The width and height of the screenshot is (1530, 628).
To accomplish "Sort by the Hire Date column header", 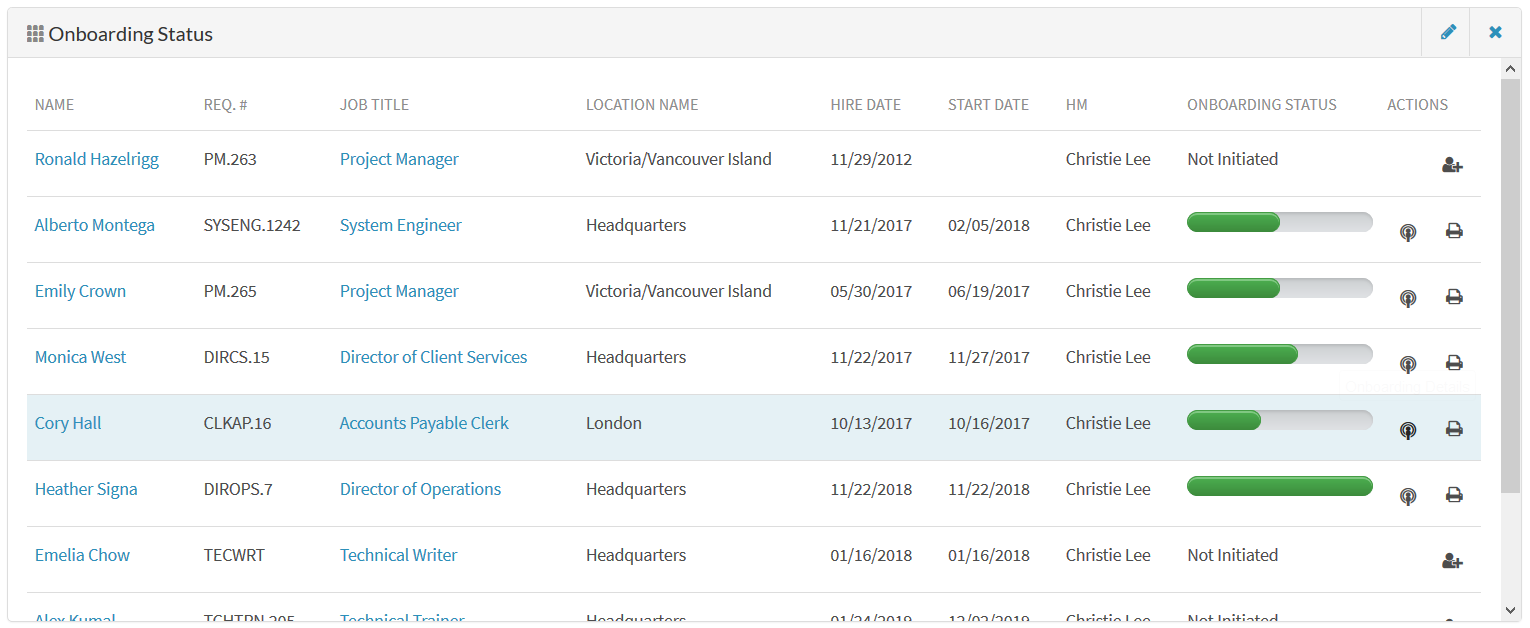I will pyautogui.click(x=865, y=104).
